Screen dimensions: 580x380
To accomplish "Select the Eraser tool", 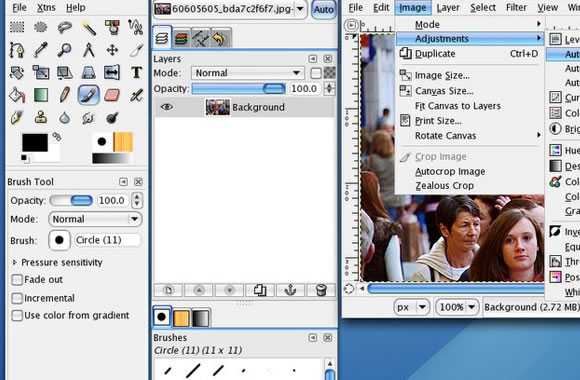I will tap(112, 95).
